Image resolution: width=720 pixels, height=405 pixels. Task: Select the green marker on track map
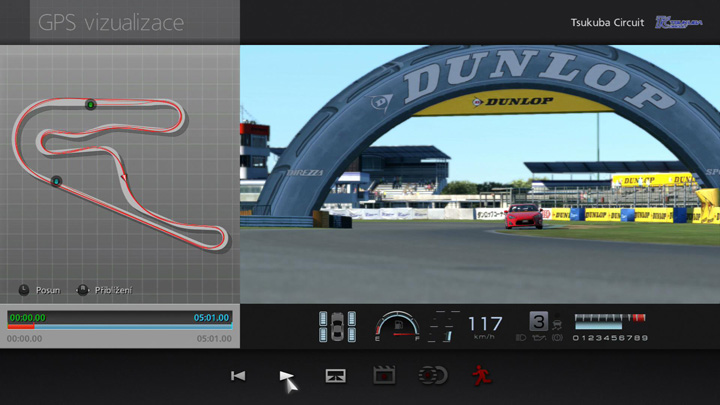click(90, 104)
